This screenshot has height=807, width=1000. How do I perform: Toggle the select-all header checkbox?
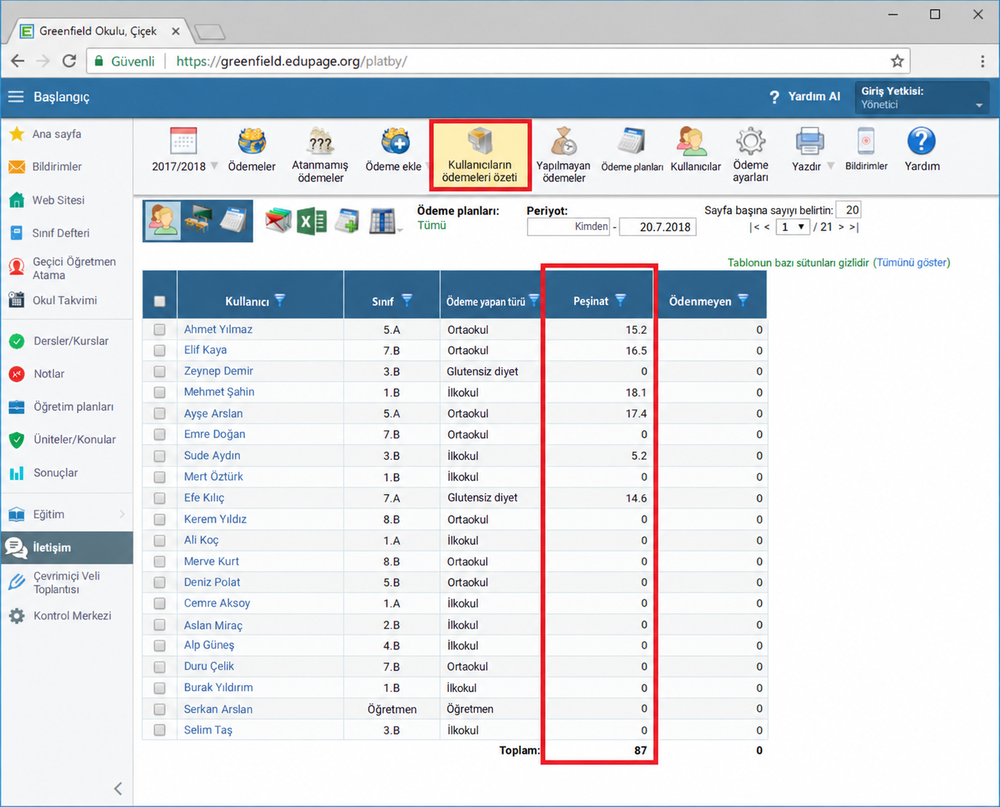pos(159,301)
